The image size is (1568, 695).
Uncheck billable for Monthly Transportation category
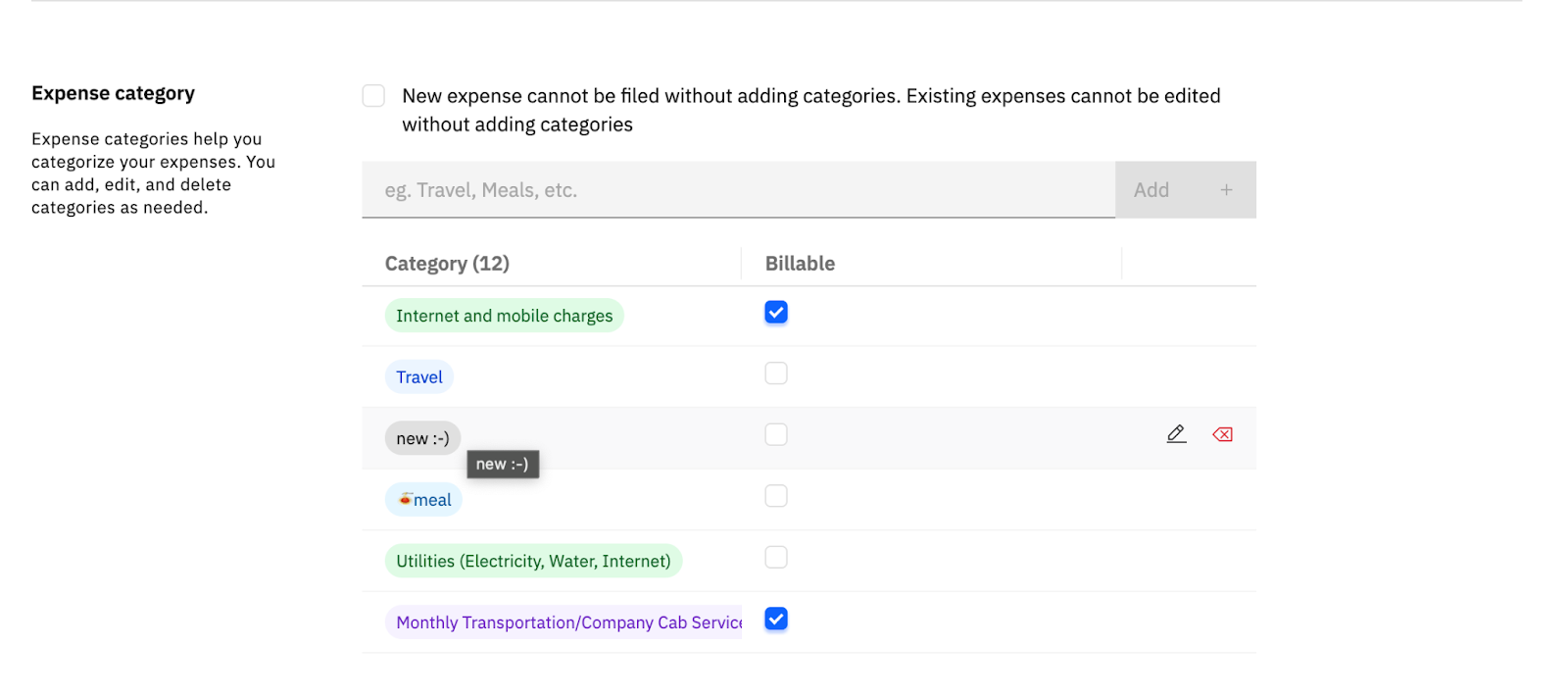[x=776, y=619]
